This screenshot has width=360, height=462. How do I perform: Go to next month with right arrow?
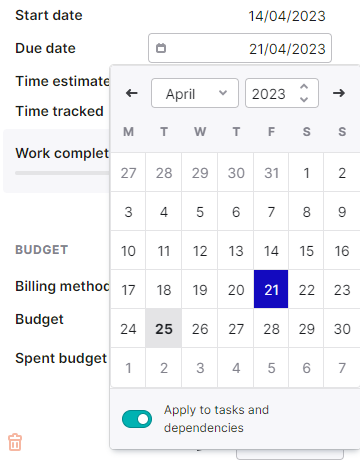pos(339,93)
